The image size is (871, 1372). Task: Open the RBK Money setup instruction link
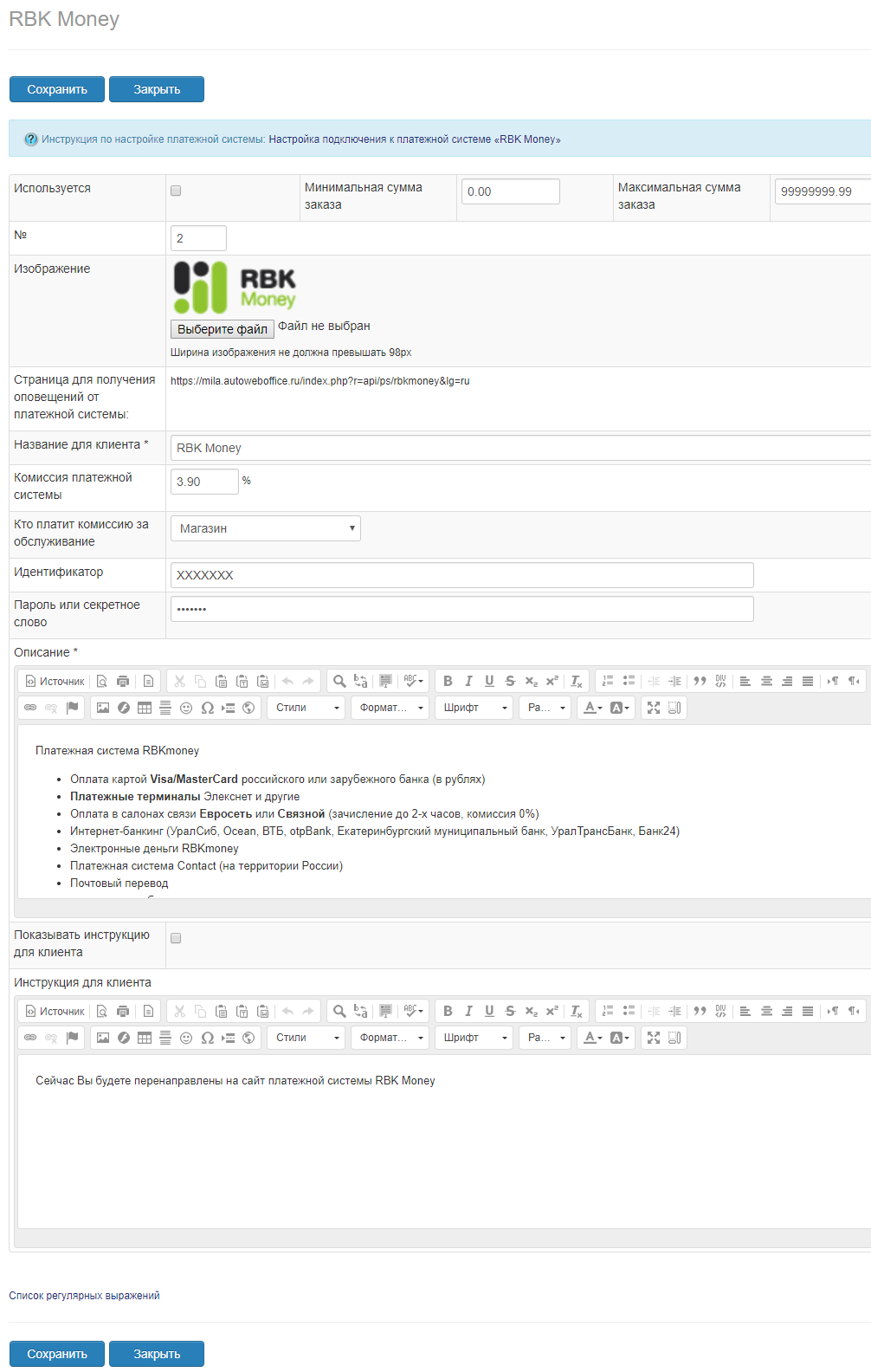point(414,139)
